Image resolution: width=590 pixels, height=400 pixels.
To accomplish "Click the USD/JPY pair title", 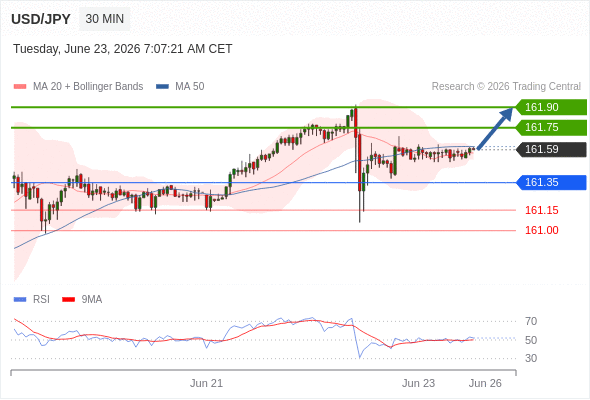I will tap(41, 19).
